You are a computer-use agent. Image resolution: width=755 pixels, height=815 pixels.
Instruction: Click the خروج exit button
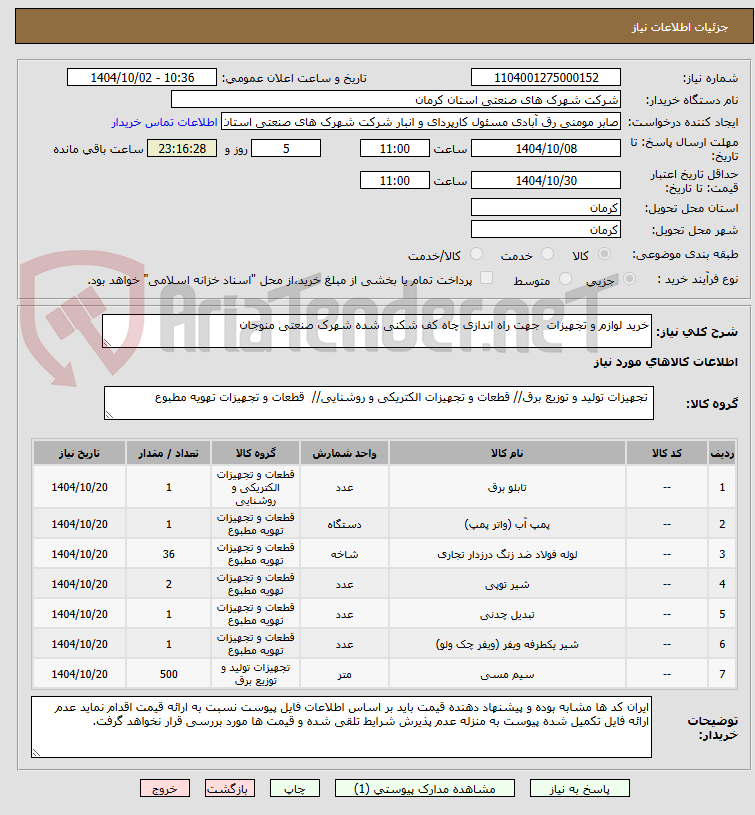tap(165, 788)
